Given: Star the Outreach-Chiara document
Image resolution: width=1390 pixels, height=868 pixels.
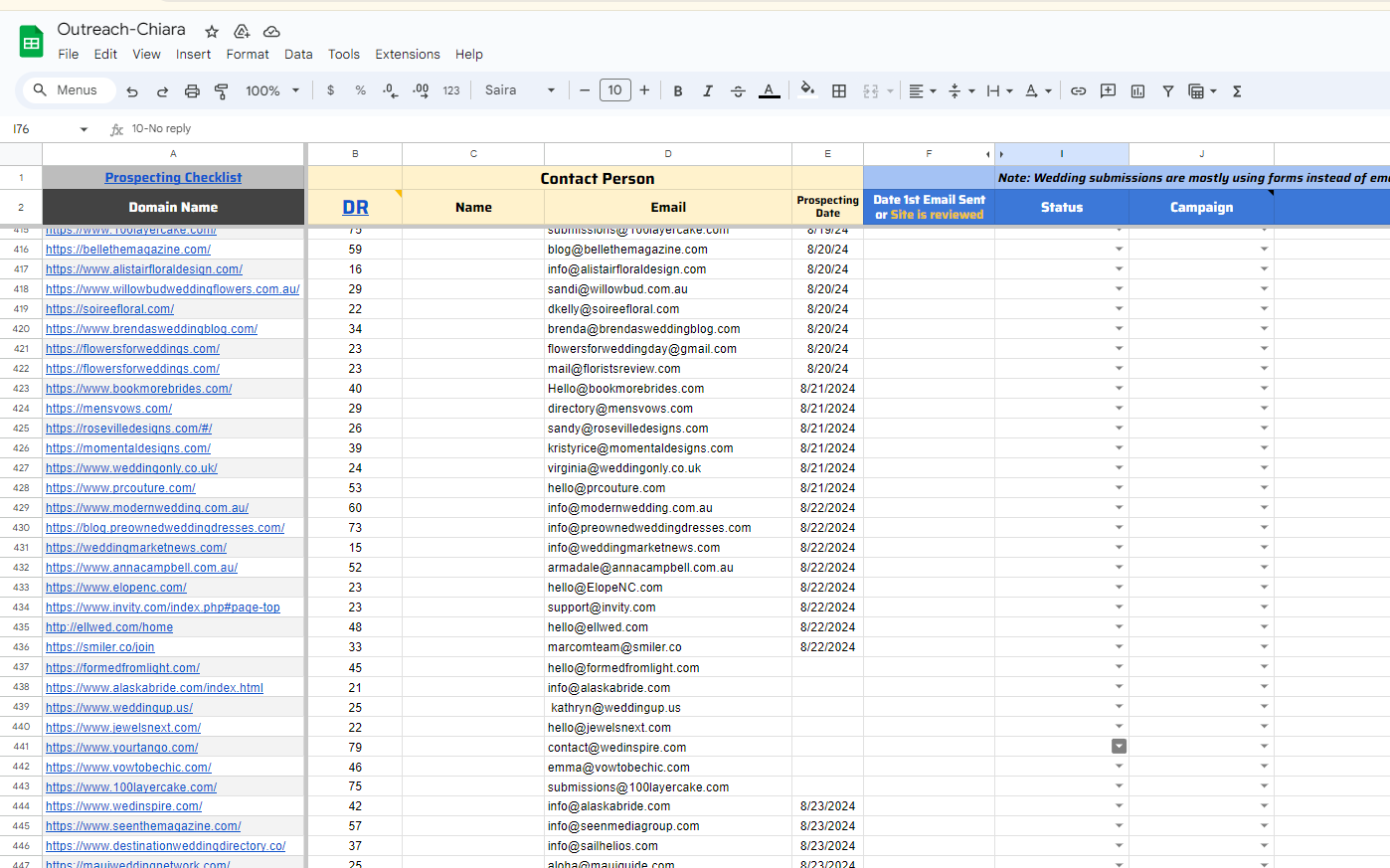Looking at the screenshot, I should (x=212, y=31).
